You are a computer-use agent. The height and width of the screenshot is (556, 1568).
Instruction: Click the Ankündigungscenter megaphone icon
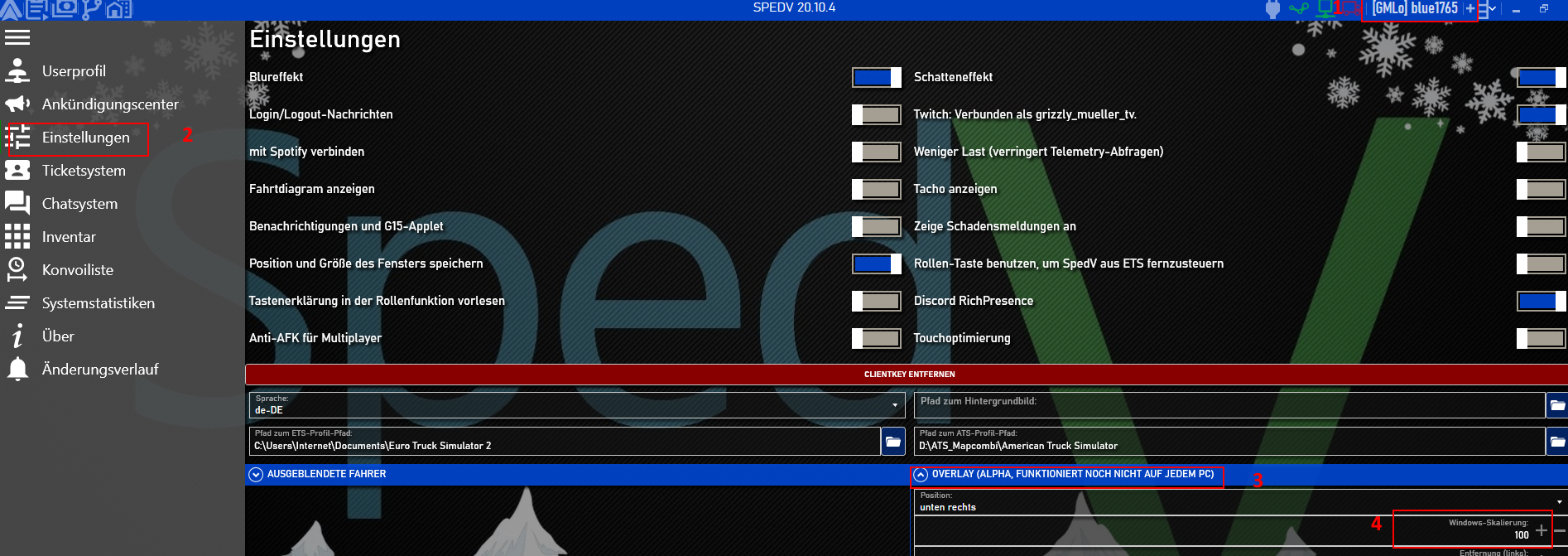point(17,104)
